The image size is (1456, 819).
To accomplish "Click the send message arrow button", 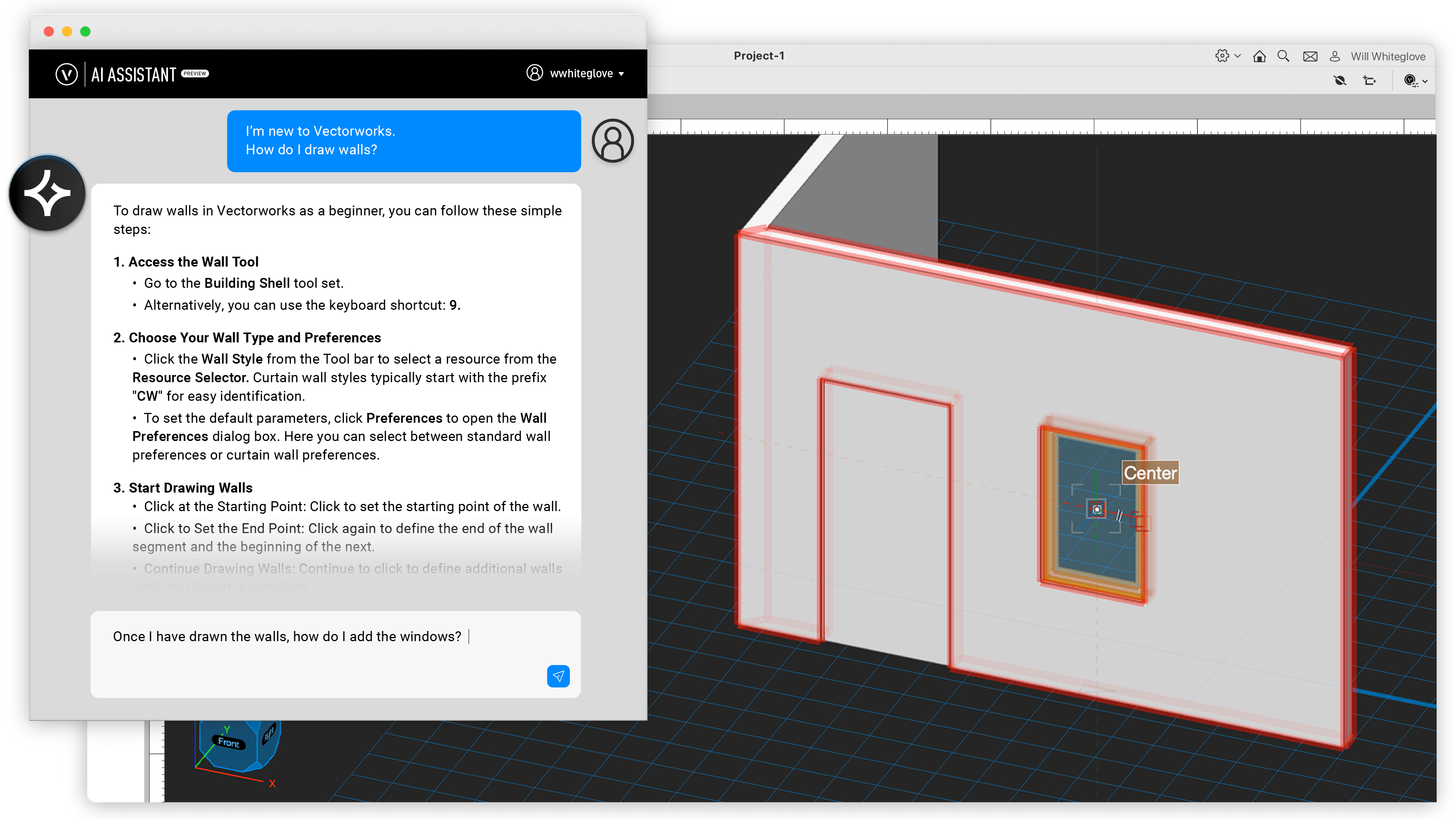I will (558, 676).
